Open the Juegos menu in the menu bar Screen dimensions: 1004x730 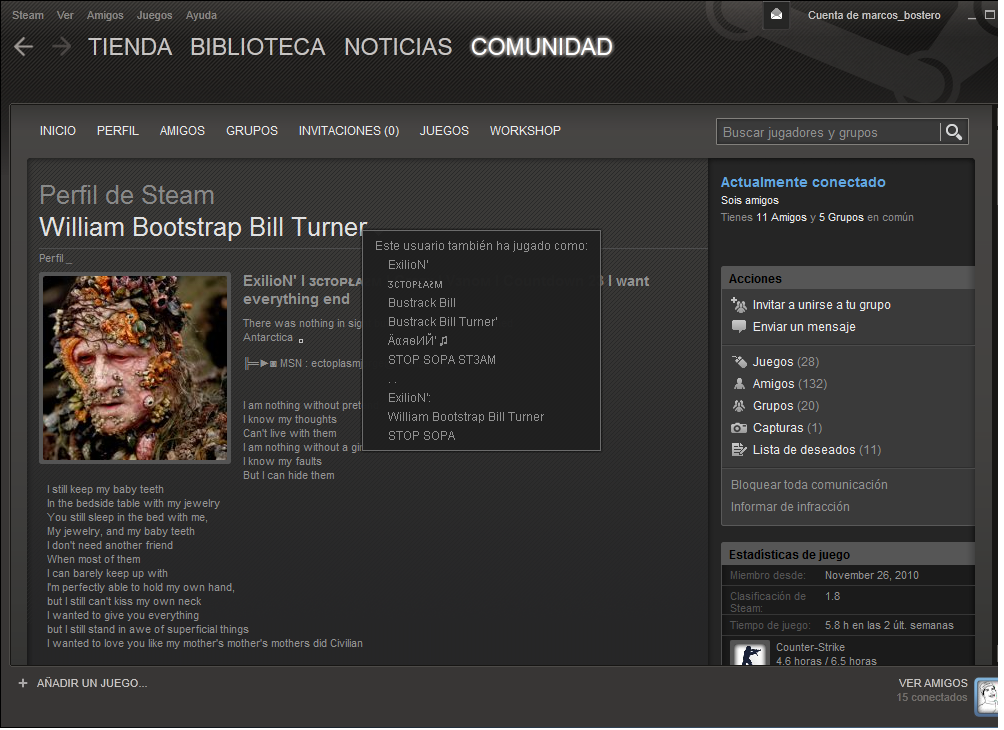tap(154, 15)
